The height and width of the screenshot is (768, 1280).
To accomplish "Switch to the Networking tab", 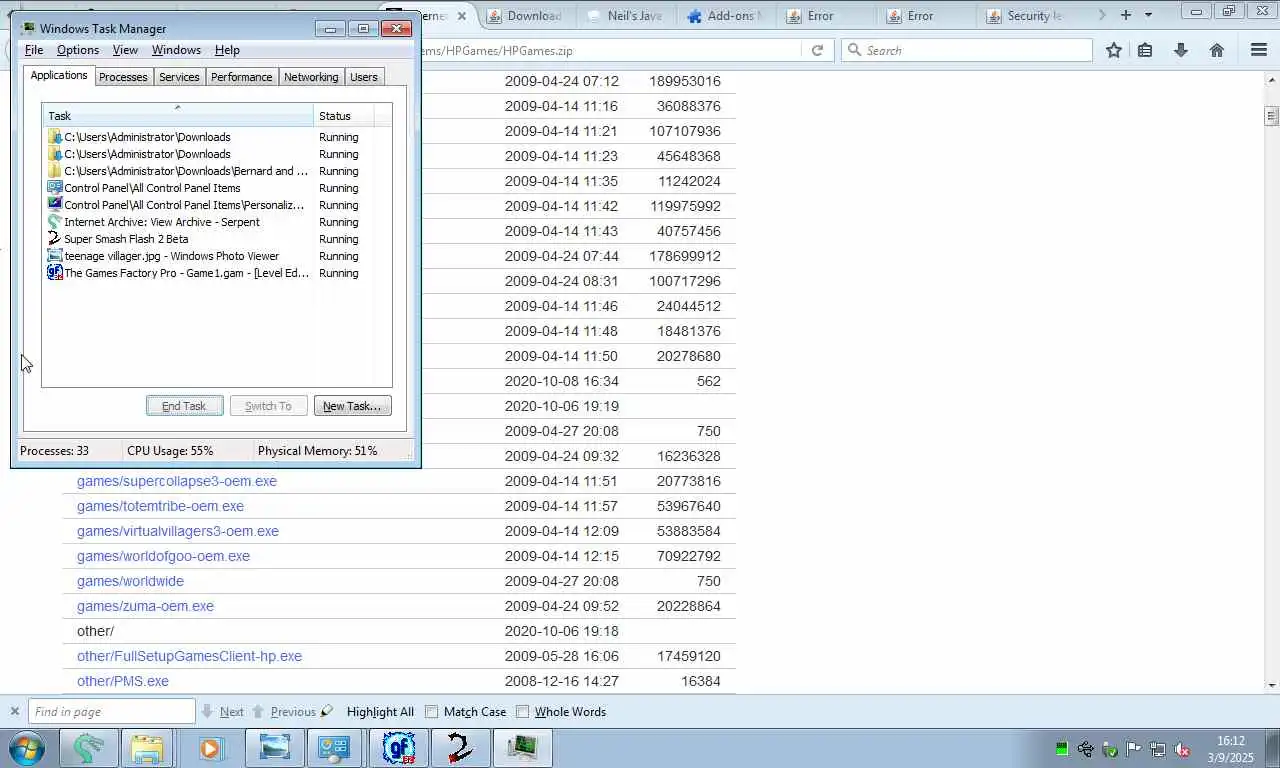I will point(311,77).
